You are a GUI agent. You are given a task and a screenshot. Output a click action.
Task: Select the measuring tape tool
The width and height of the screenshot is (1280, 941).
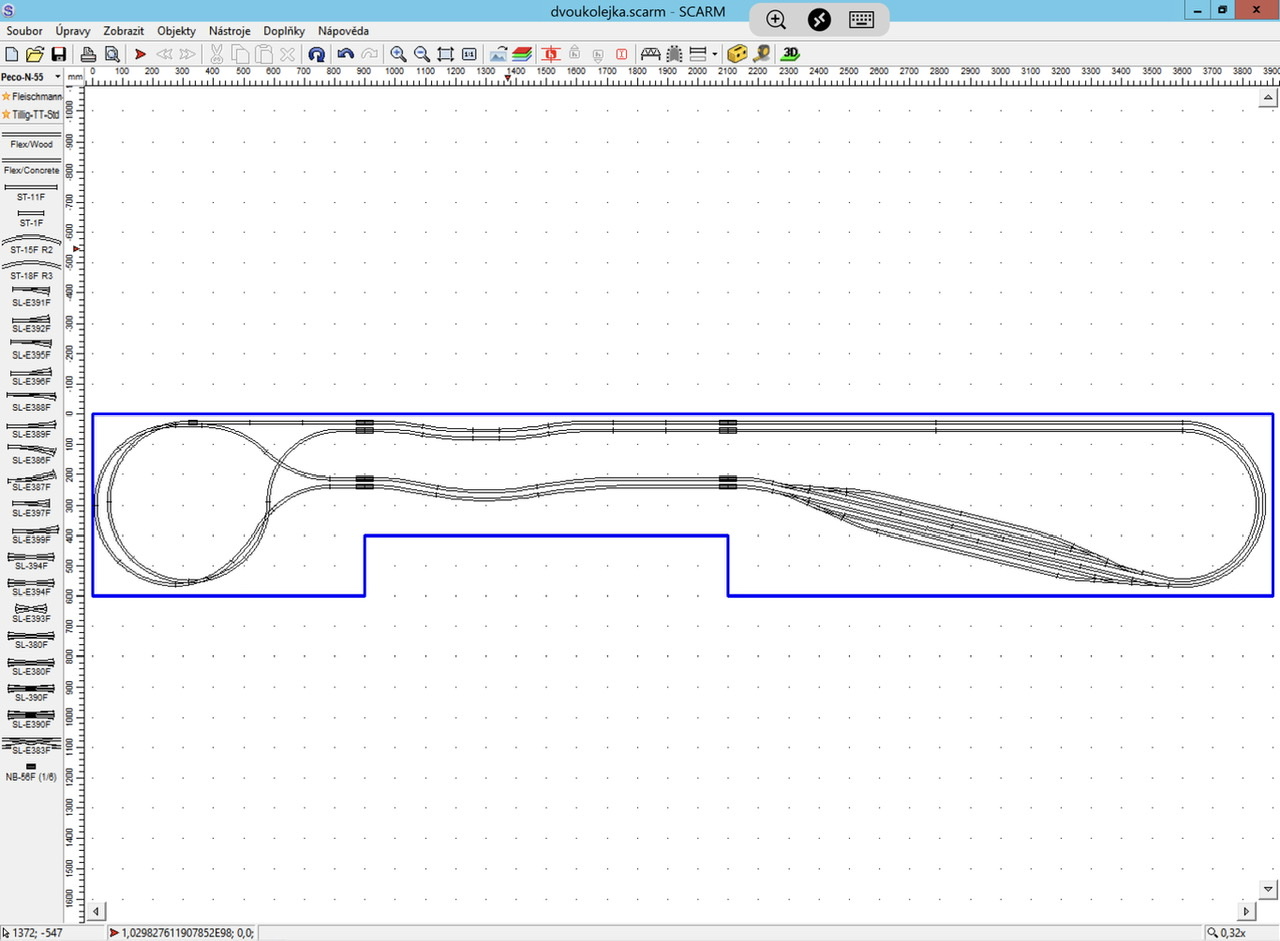click(x=761, y=54)
